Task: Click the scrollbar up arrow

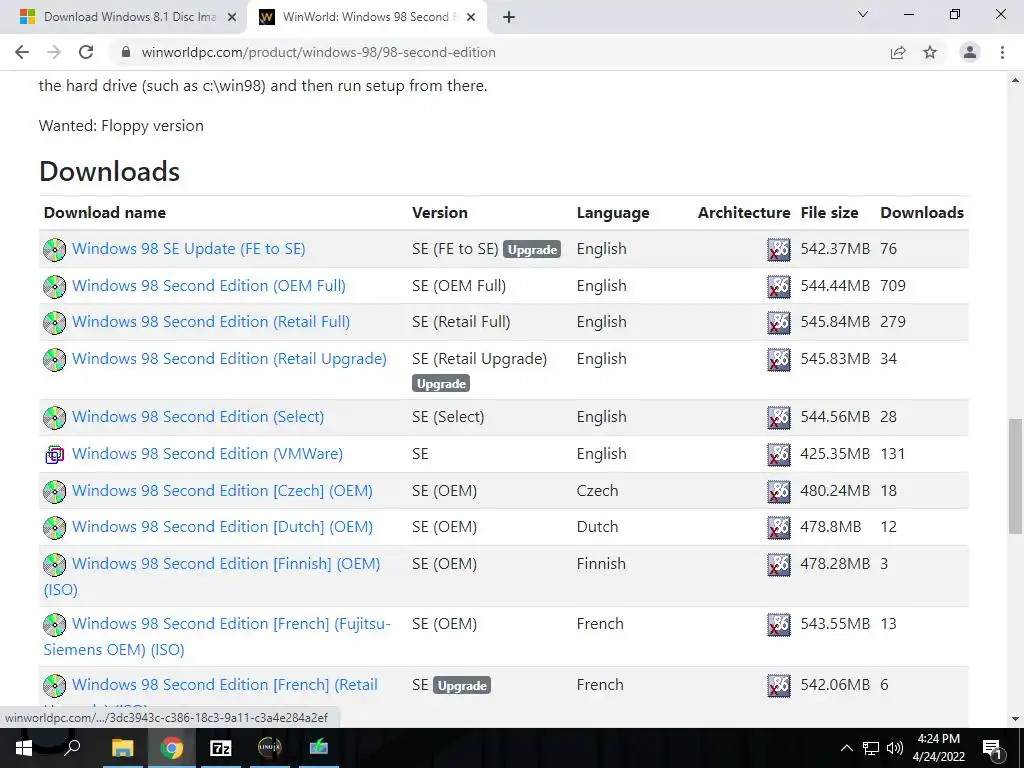Action: click(x=1015, y=80)
